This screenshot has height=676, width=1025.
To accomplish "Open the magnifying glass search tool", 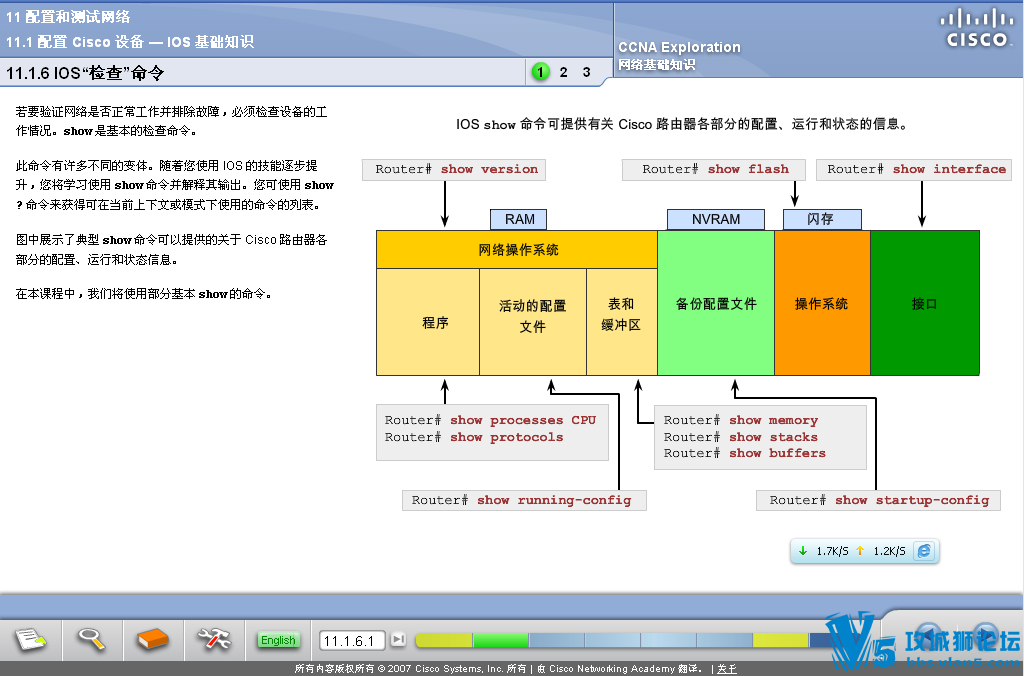I will point(92,639).
